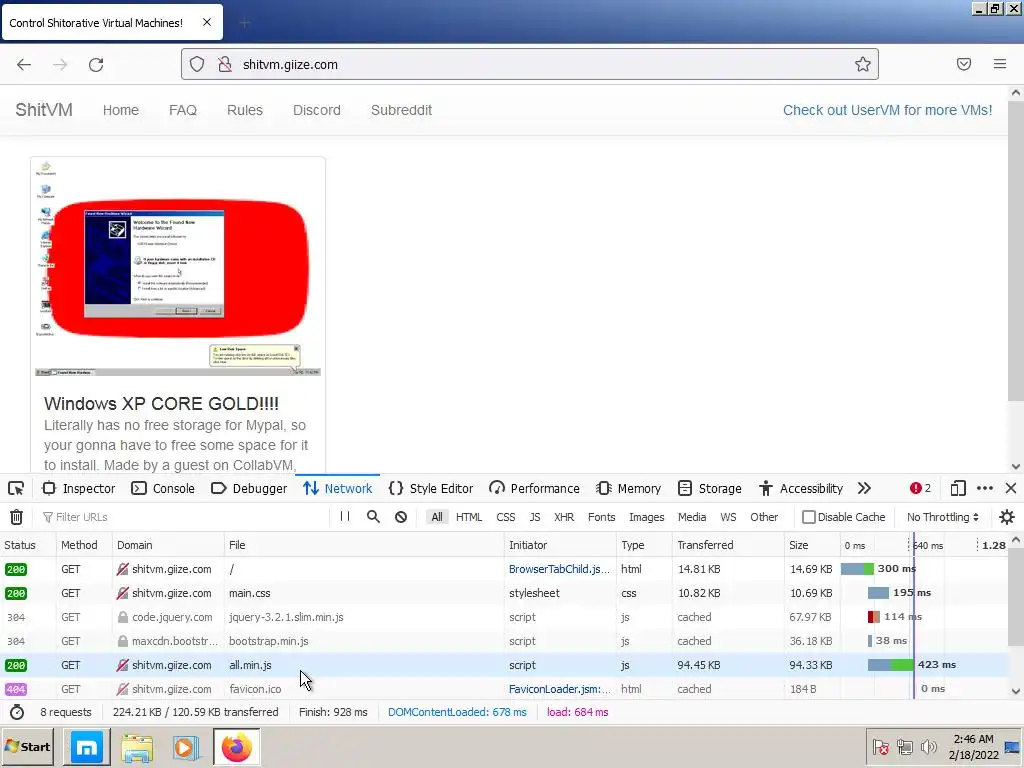Open the Style Editor tab
The width and height of the screenshot is (1024, 768).
click(431, 488)
